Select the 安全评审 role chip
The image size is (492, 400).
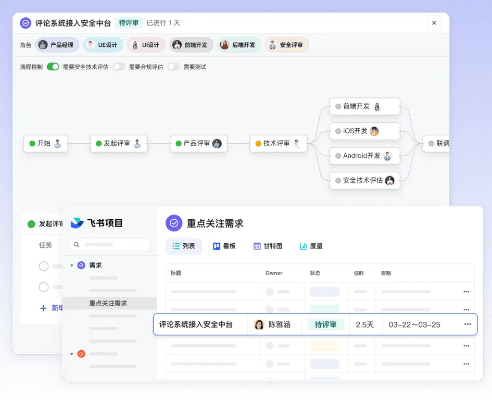point(287,45)
